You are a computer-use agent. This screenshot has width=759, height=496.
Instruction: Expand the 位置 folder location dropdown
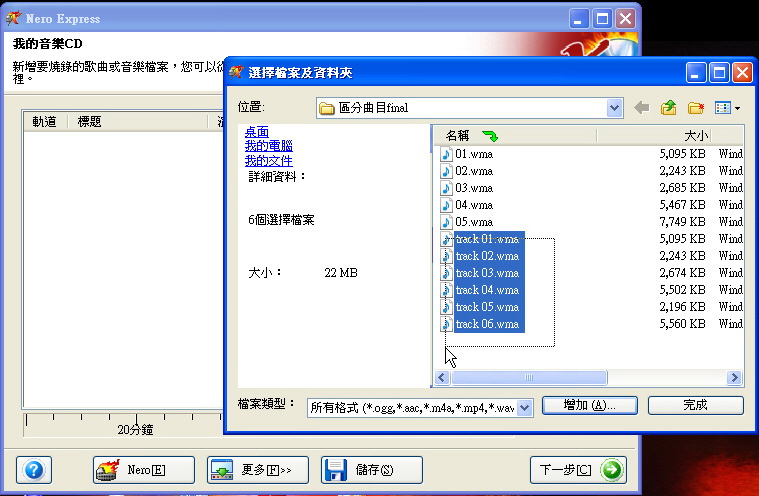click(x=614, y=108)
